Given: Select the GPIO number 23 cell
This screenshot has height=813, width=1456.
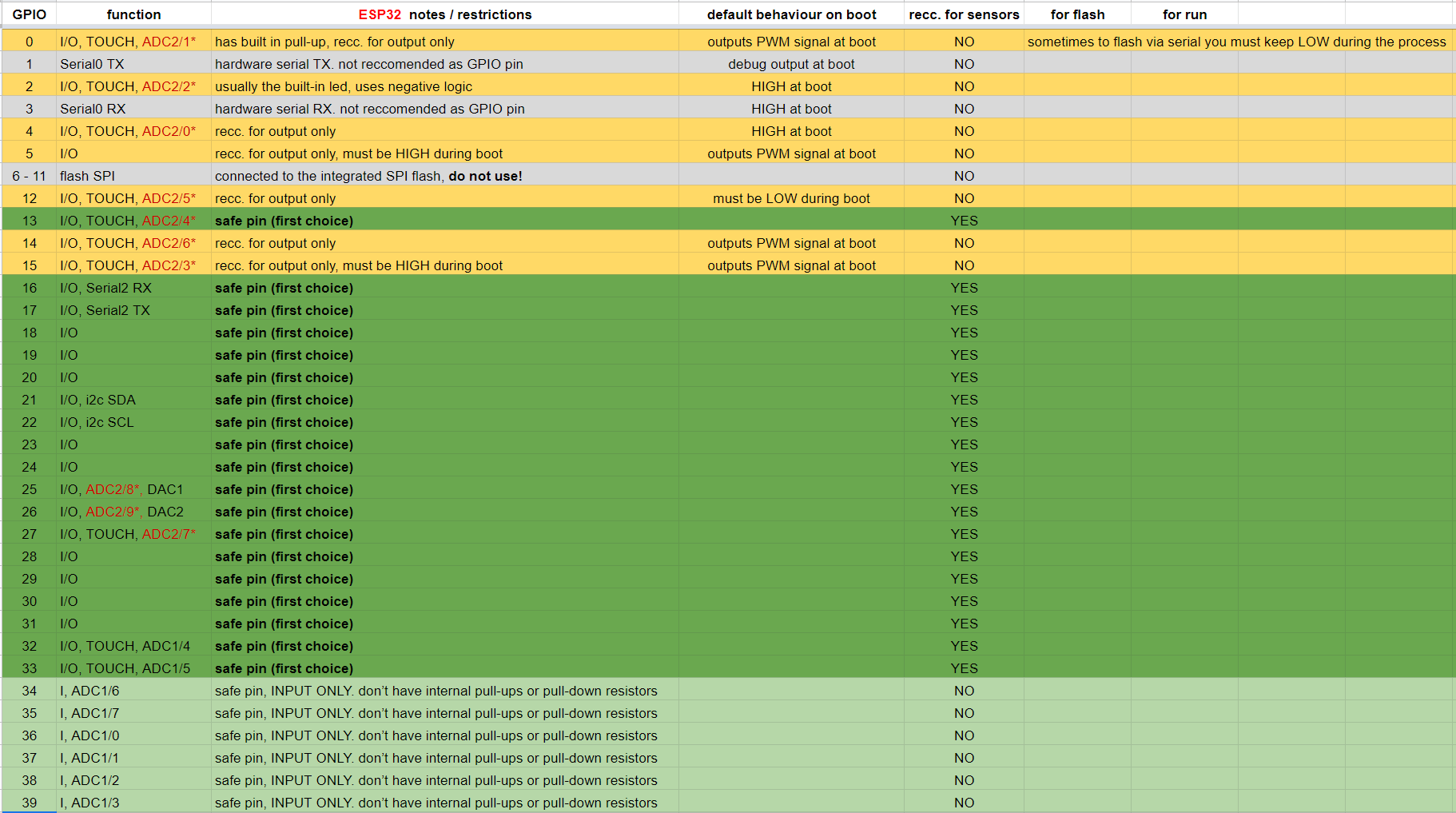Looking at the screenshot, I should 29,444.
